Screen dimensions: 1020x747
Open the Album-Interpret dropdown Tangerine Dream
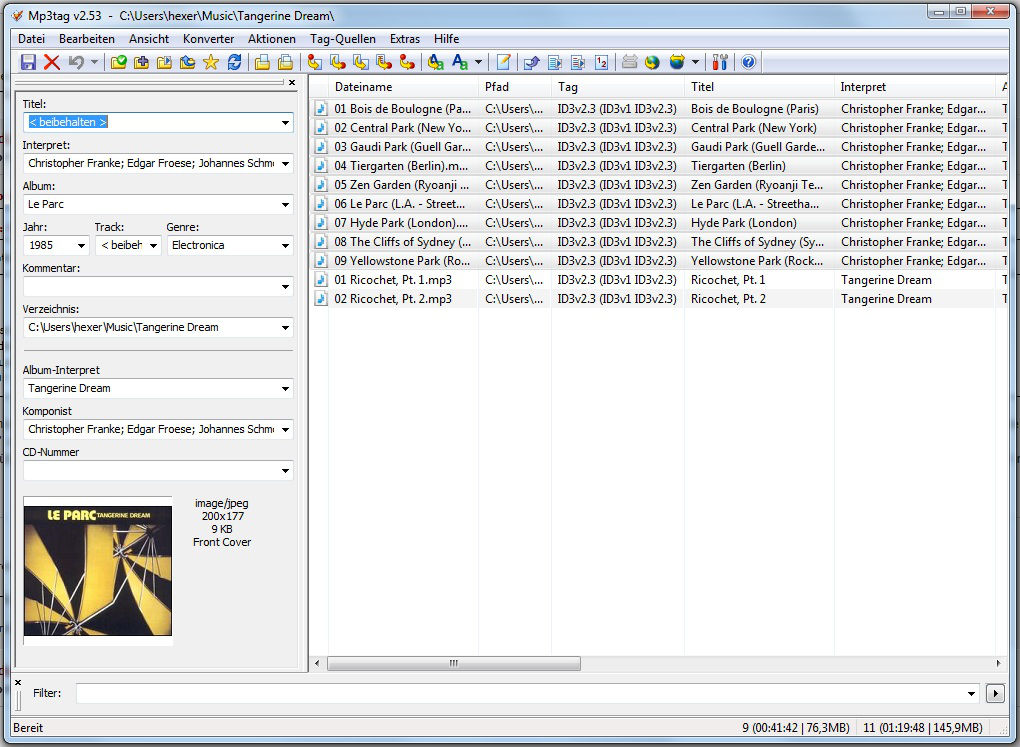pos(285,389)
